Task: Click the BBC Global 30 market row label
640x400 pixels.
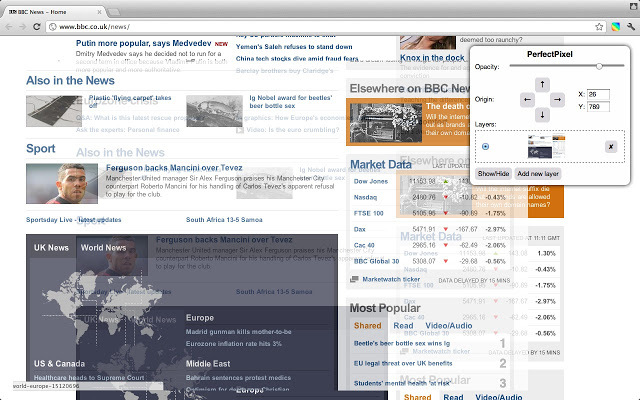Action: pyautogui.click(x=376, y=261)
